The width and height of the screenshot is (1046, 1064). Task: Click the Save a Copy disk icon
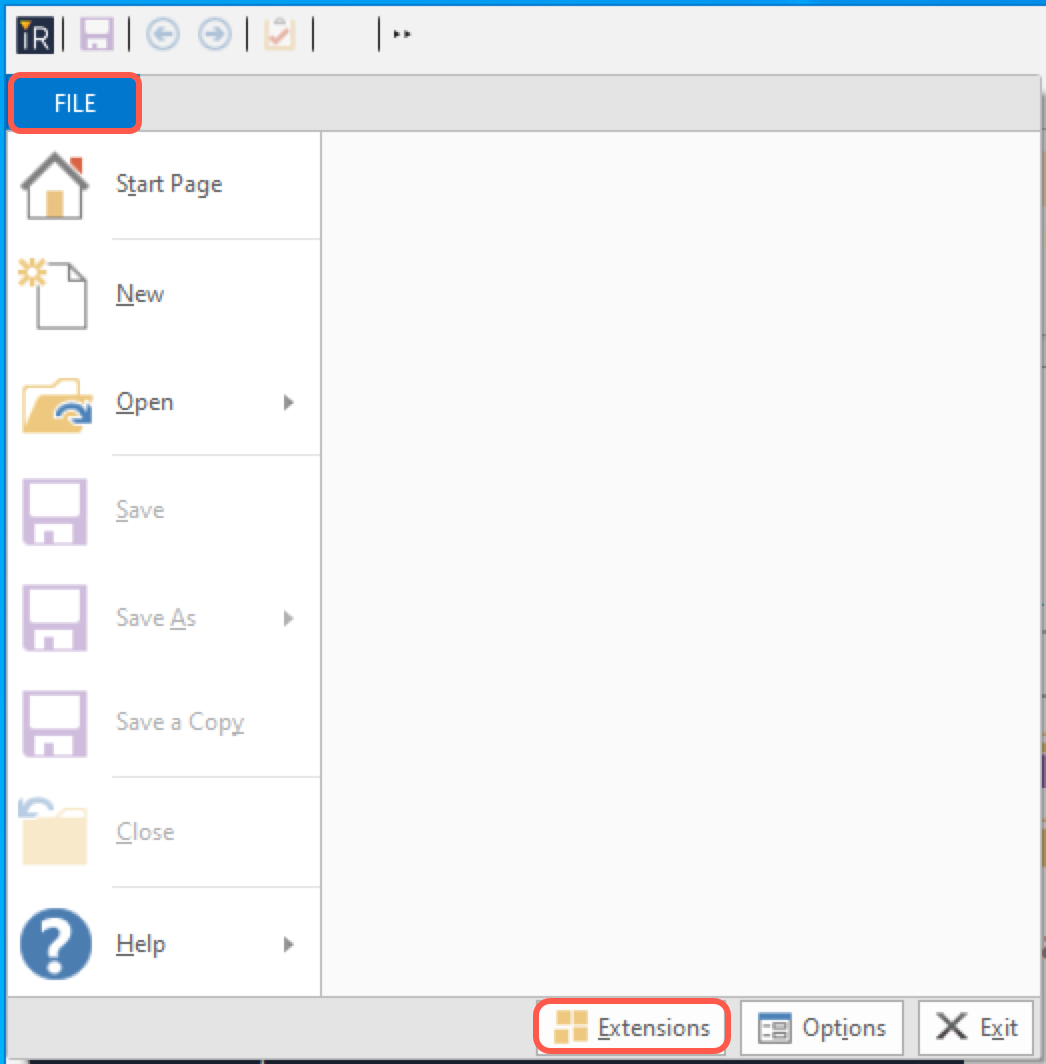pos(55,722)
